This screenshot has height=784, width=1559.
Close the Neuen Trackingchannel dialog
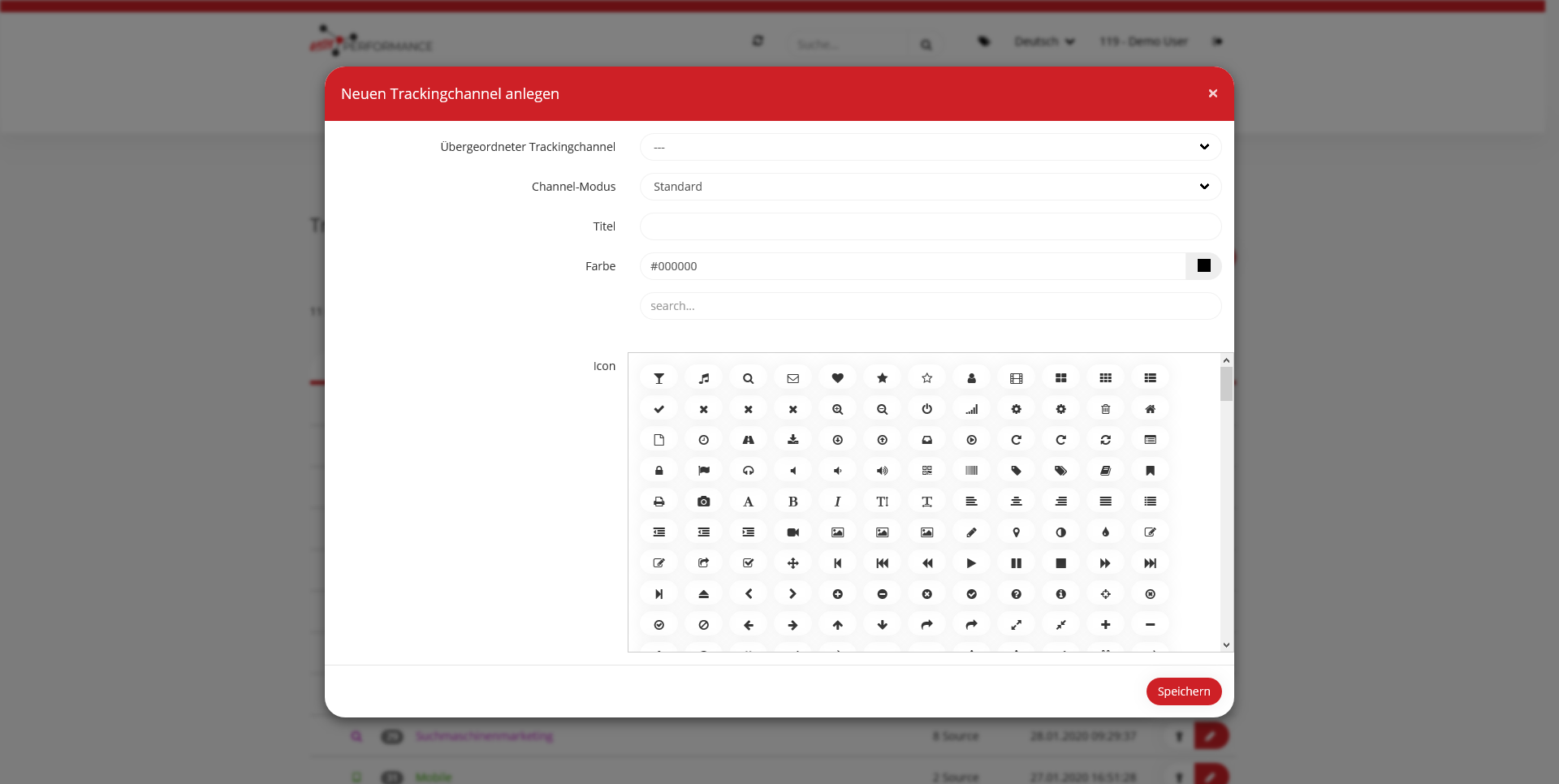click(1212, 93)
